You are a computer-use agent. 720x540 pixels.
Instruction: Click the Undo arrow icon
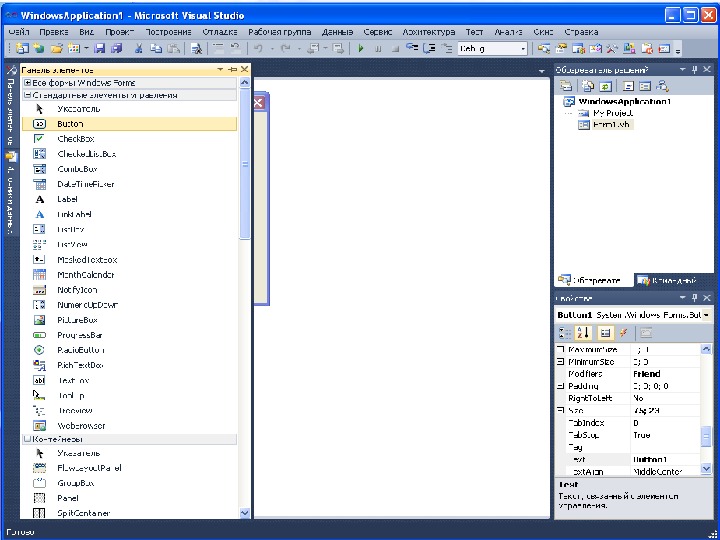[x=258, y=48]
